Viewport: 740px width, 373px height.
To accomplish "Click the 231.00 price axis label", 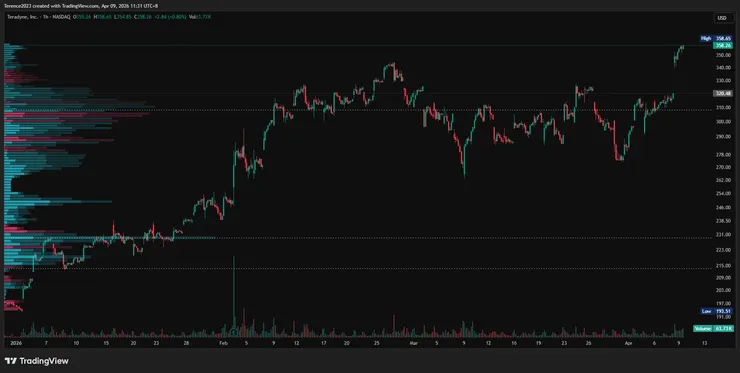I will 723,234.
